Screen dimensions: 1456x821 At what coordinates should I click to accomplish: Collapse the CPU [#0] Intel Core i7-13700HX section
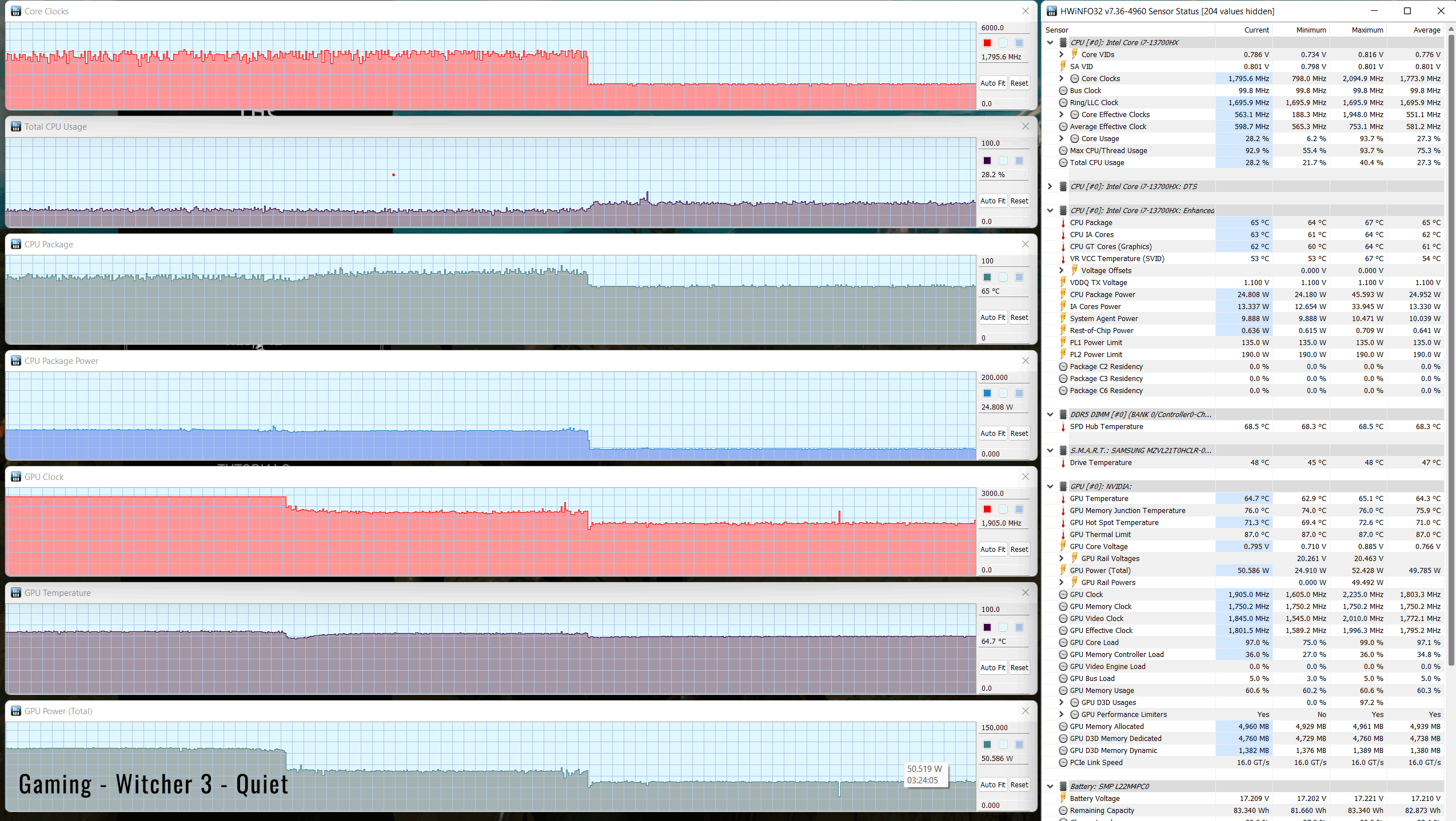pyautogui.click(x=1050, y=42)
